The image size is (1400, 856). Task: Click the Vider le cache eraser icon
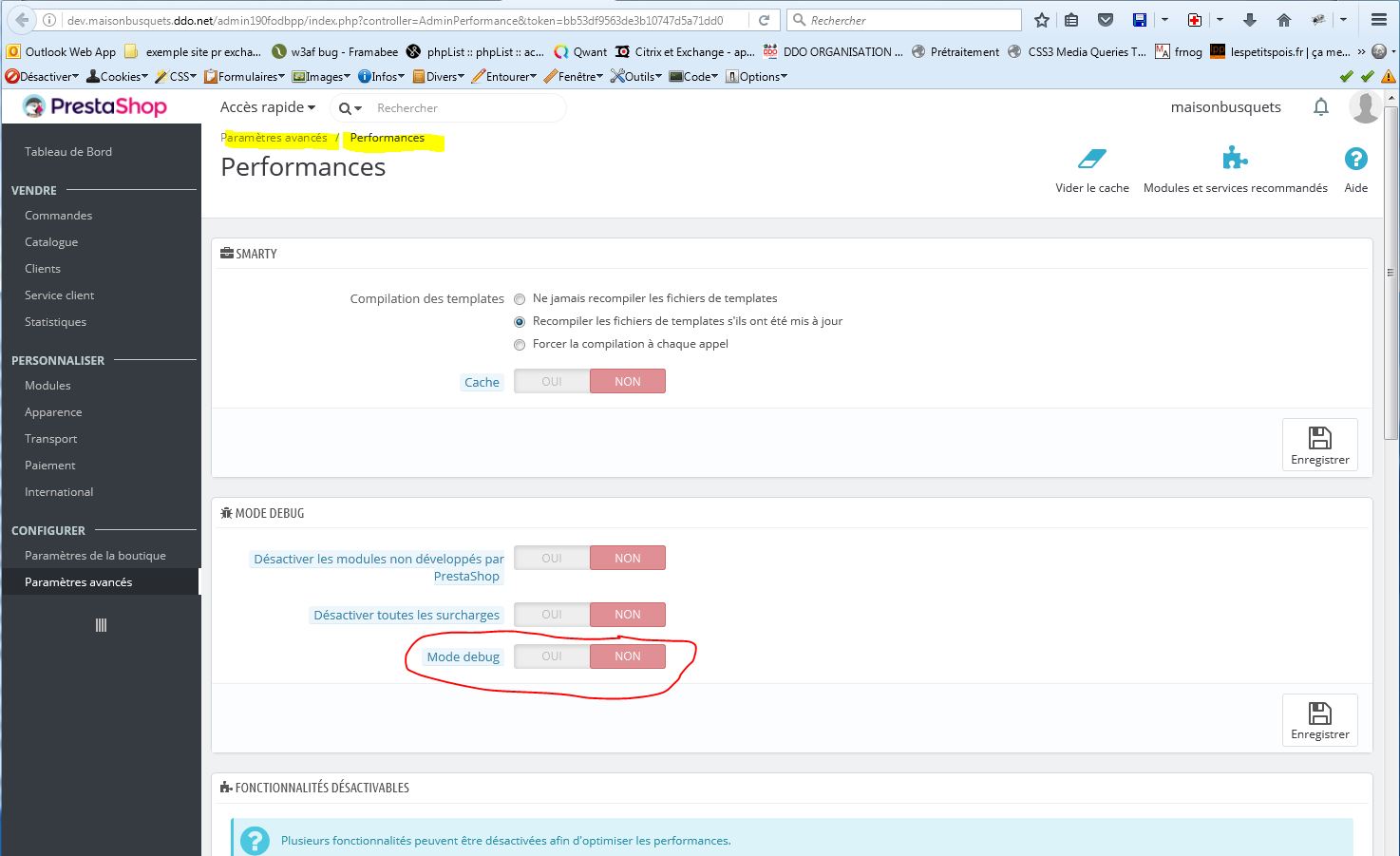[x=1092, y=159]
